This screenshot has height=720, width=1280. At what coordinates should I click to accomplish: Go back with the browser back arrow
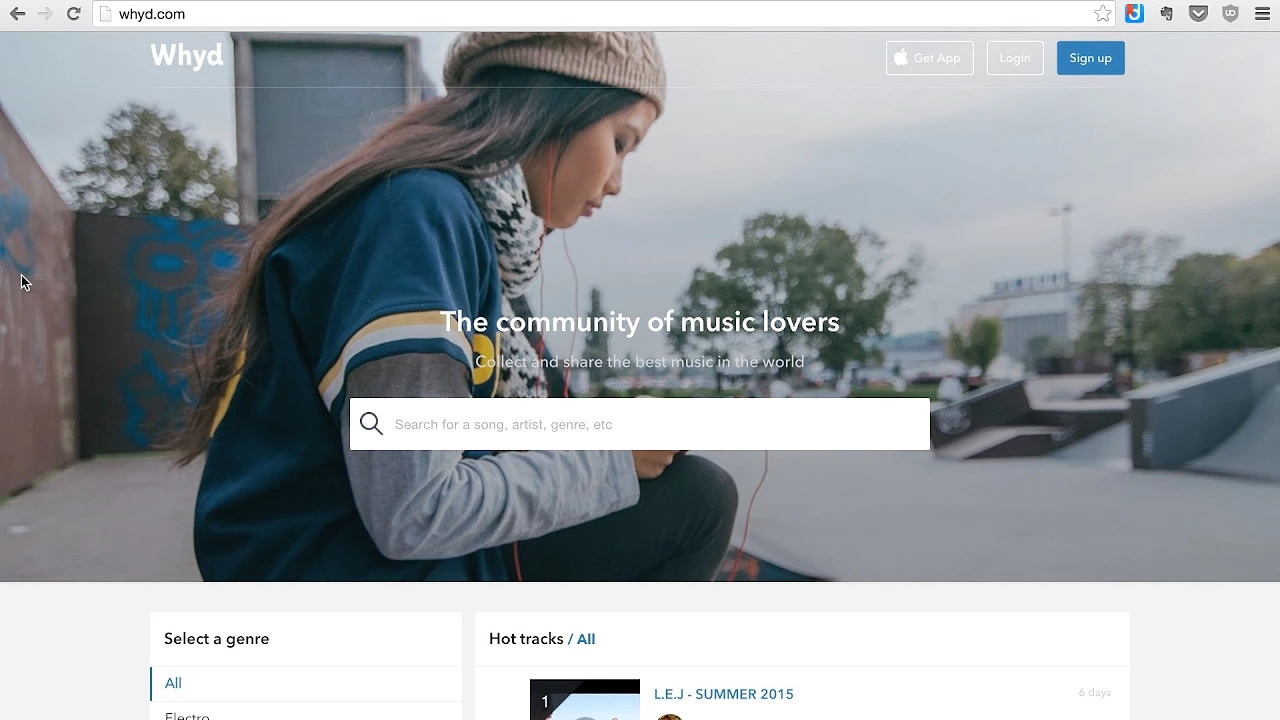click(x=17, y=14)
